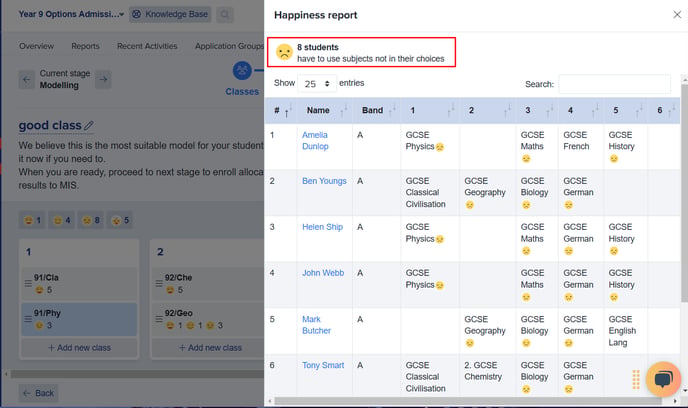Click the report Search input field
Image resolution: width=688 pixels, height=408 pixels.
(x=614, y=84)
